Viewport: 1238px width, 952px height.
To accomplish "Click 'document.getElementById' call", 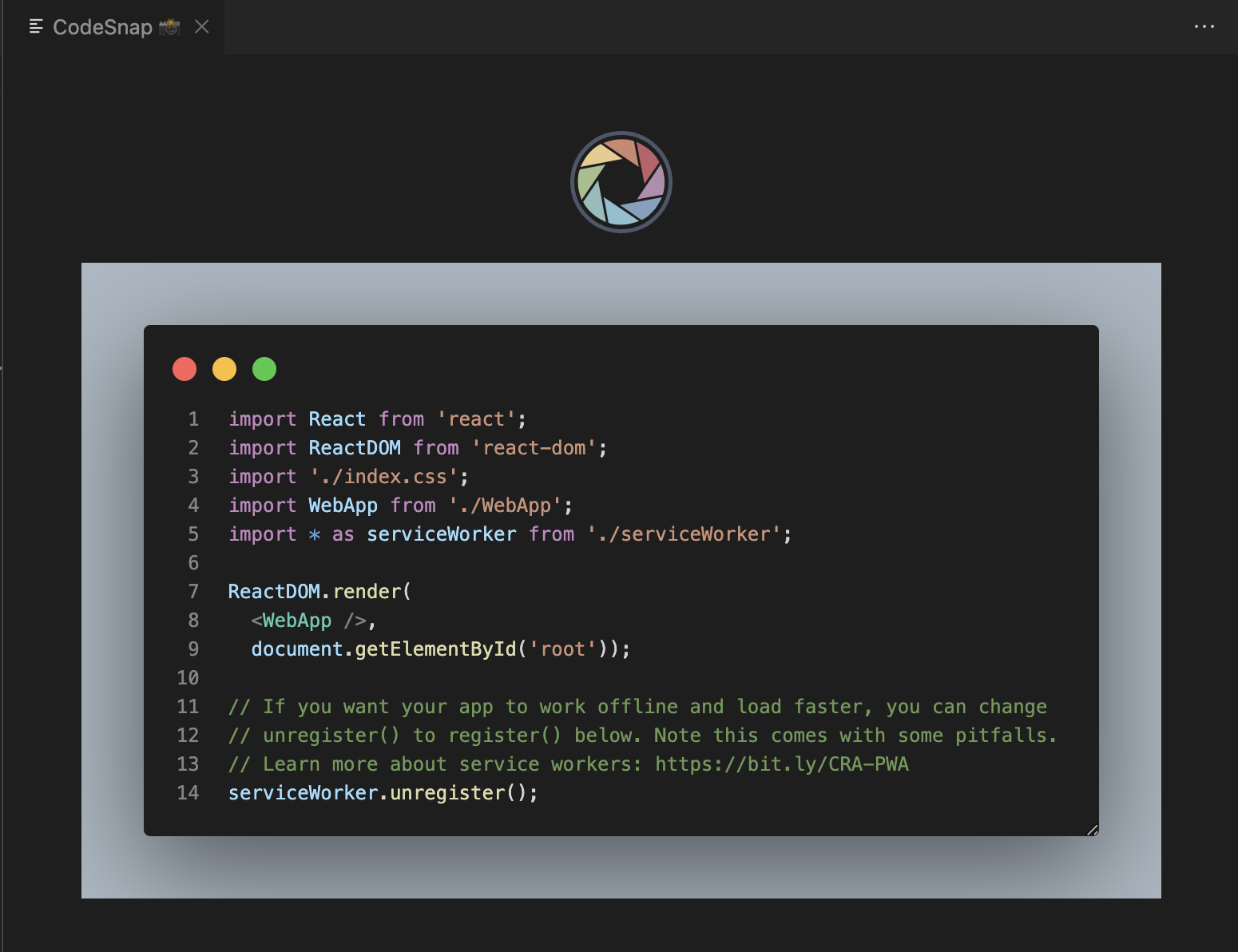I will point(383,649).
